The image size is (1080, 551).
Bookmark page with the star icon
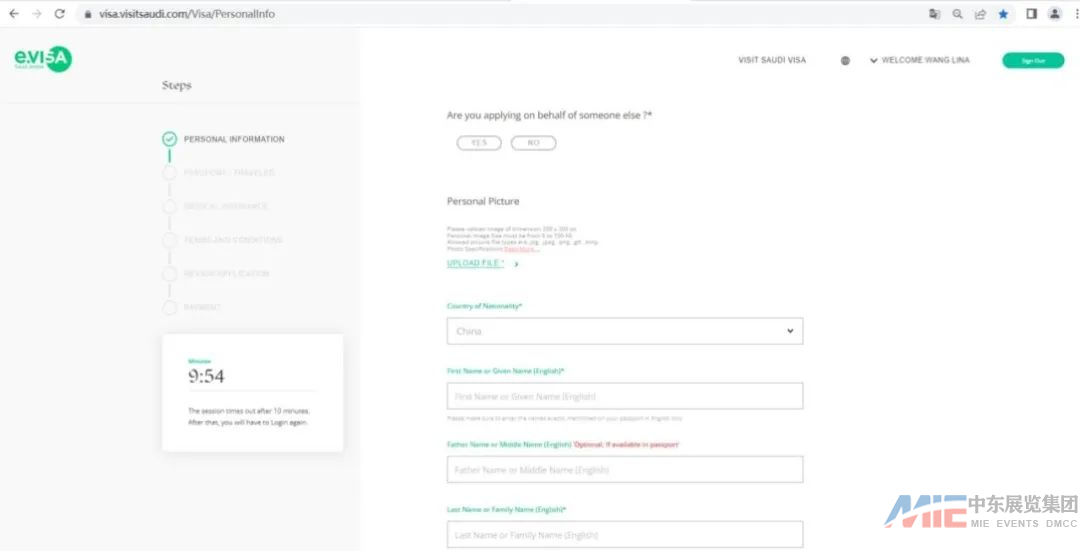click(x=1003, y=14)
